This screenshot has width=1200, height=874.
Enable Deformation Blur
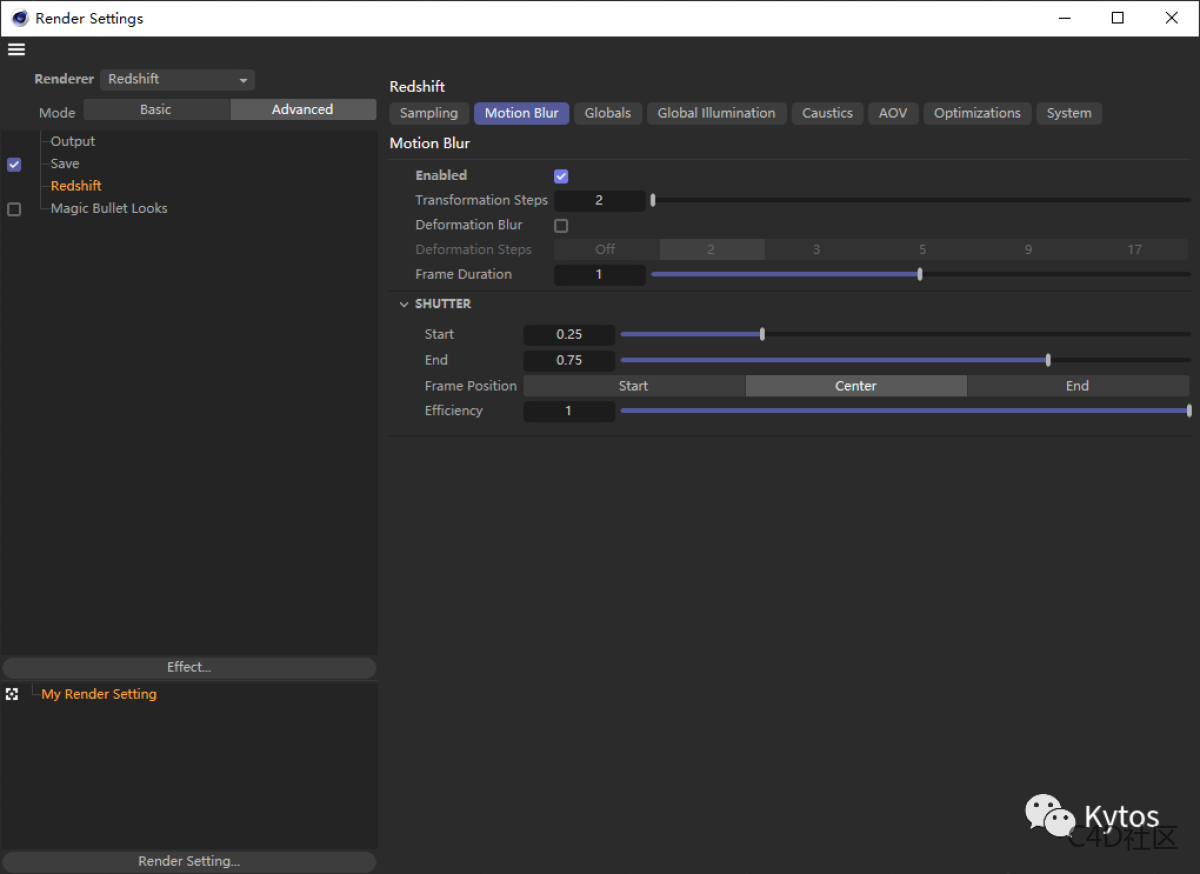561,225
